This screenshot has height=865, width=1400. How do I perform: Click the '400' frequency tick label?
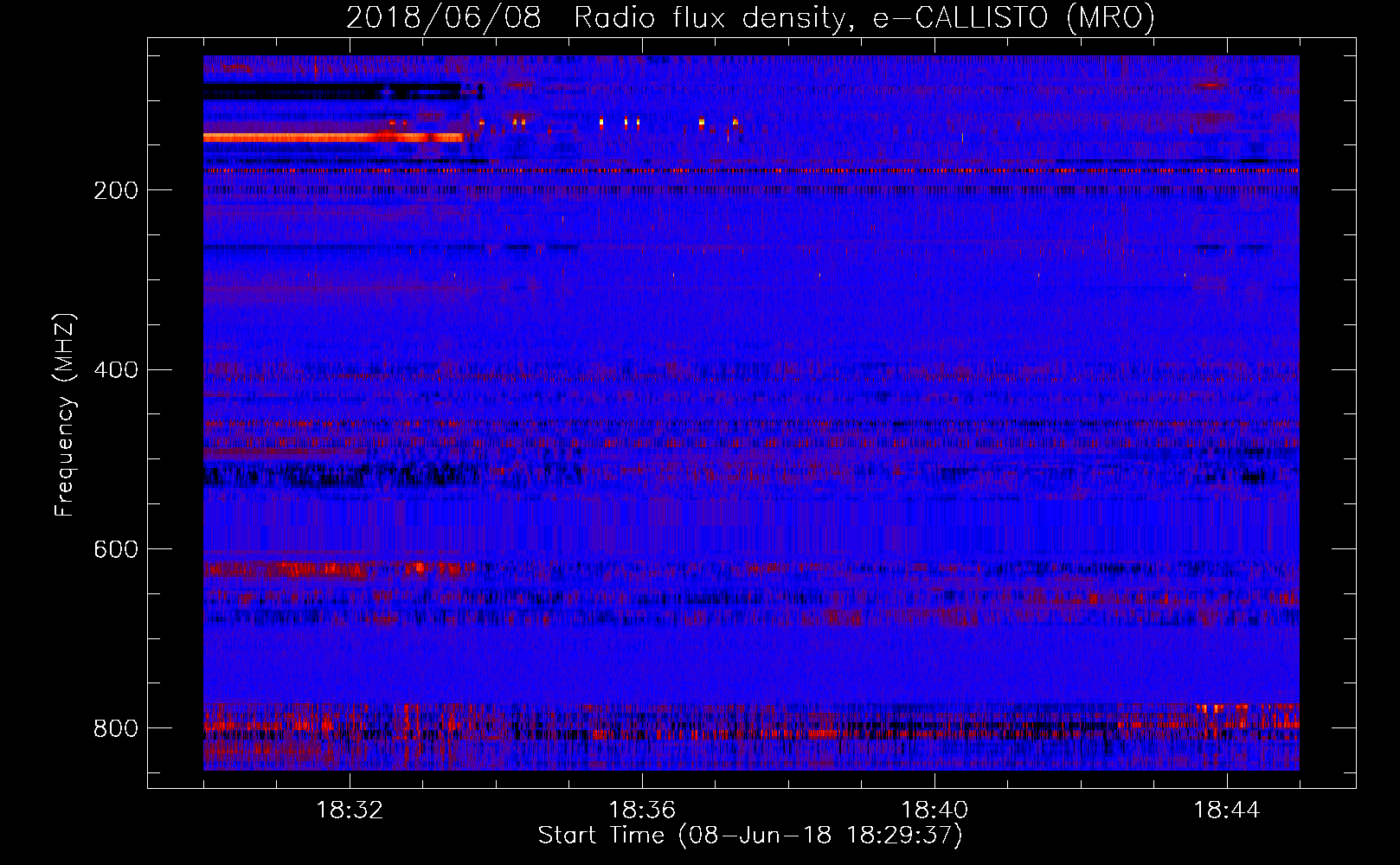(116, 370)
